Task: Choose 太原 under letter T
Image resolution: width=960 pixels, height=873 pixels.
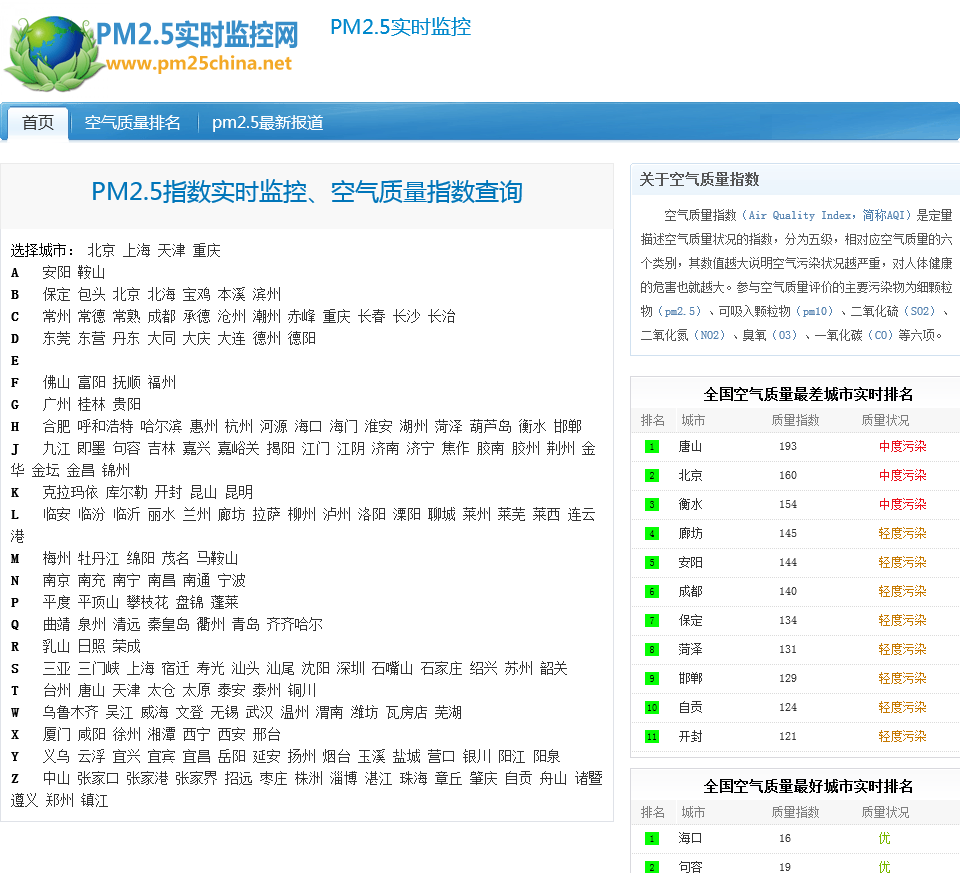Action: pos(197,691)
